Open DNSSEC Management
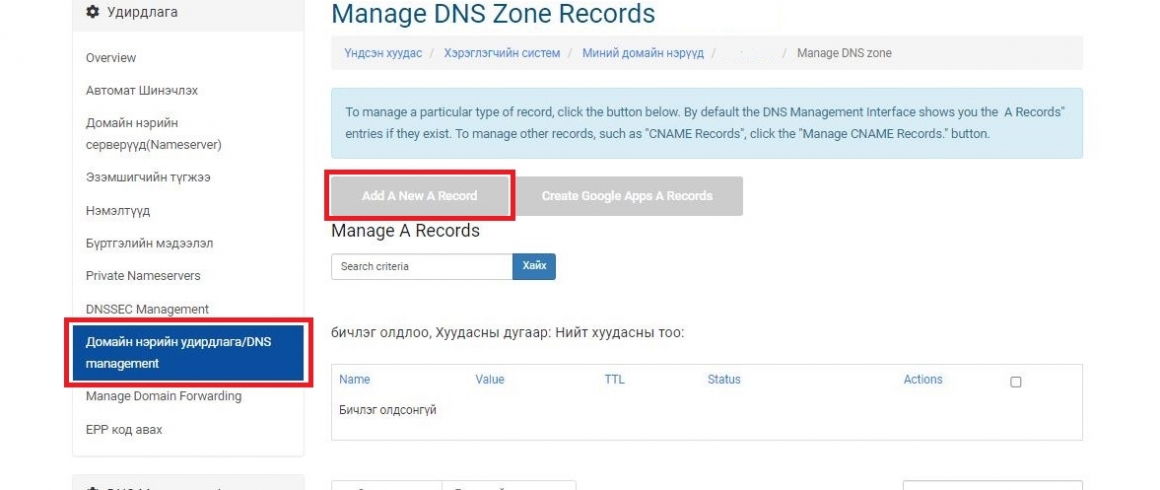The width and height of the screenshot is (1160, 490). click(x=147, y=309)
